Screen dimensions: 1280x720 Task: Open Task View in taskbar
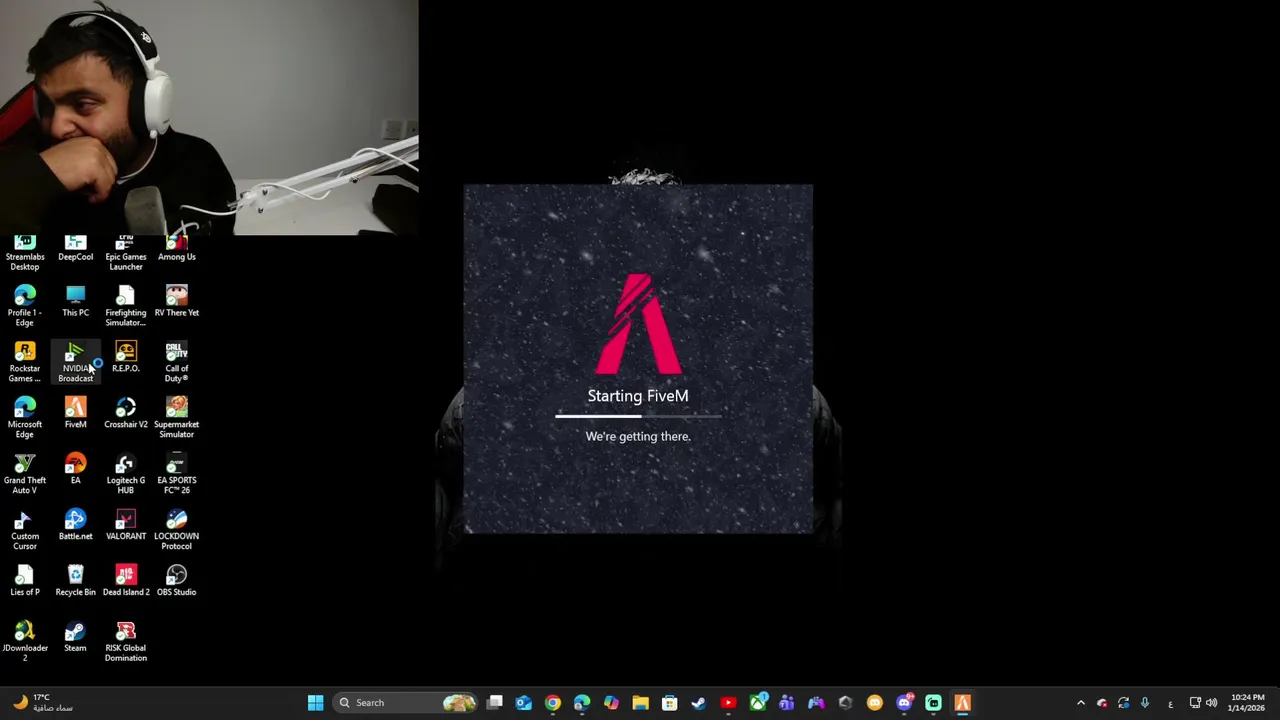click(495, 703)
